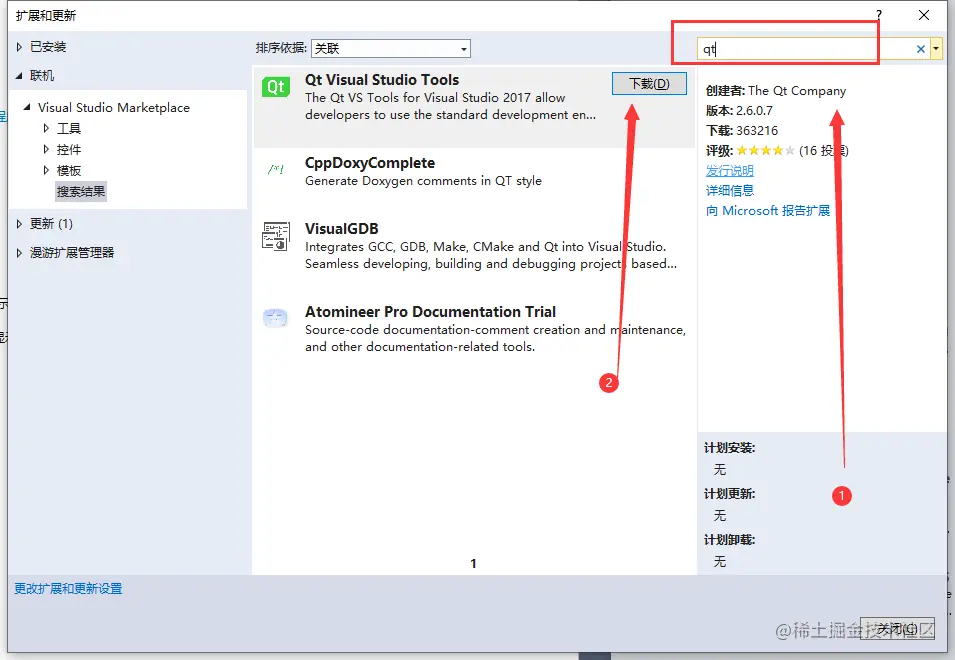Select the Visual Studio Marketplace label
Image resolution: width=955 pixels, height=660 pixels.
(114, 108)
